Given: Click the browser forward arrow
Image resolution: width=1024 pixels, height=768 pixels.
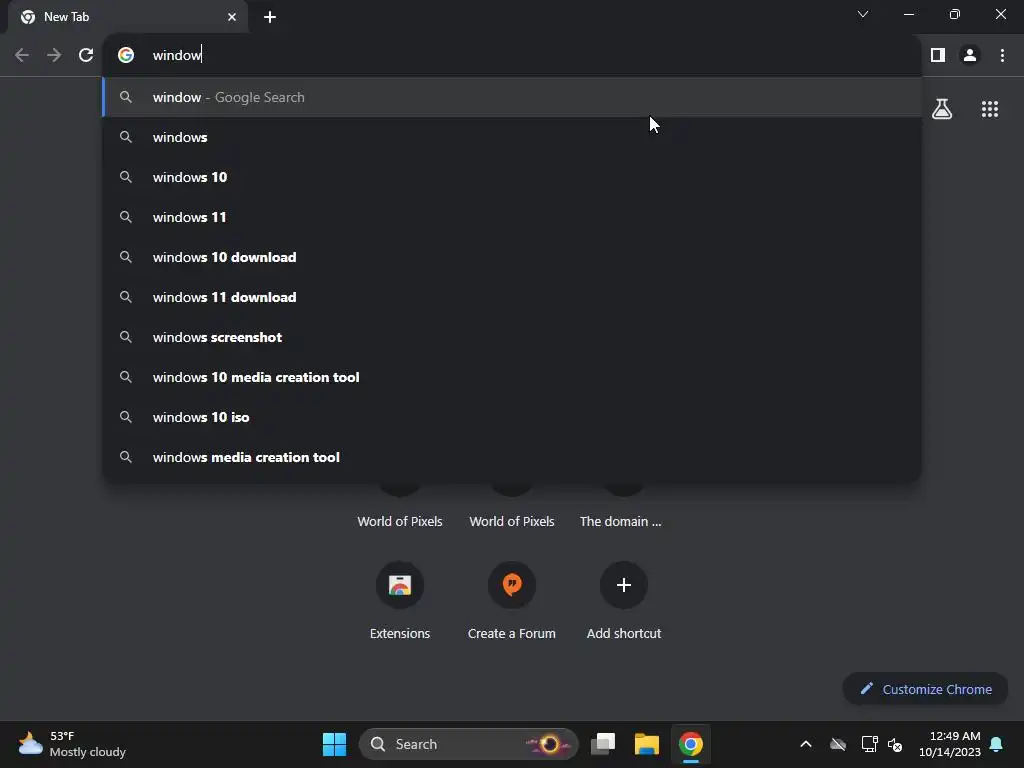Looking at the screenshot, I should [54, 56].
